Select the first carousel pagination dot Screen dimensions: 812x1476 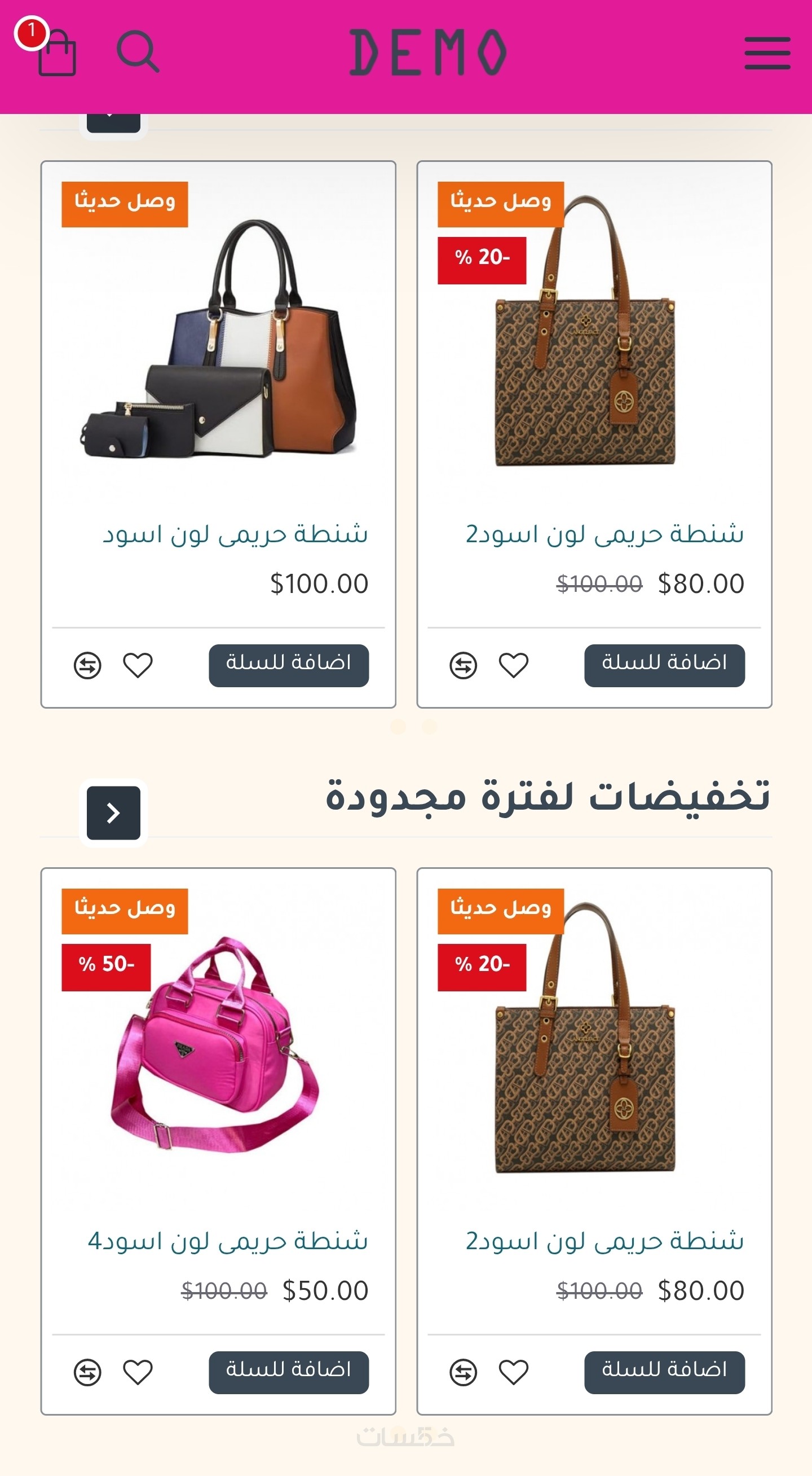(398, 727)
